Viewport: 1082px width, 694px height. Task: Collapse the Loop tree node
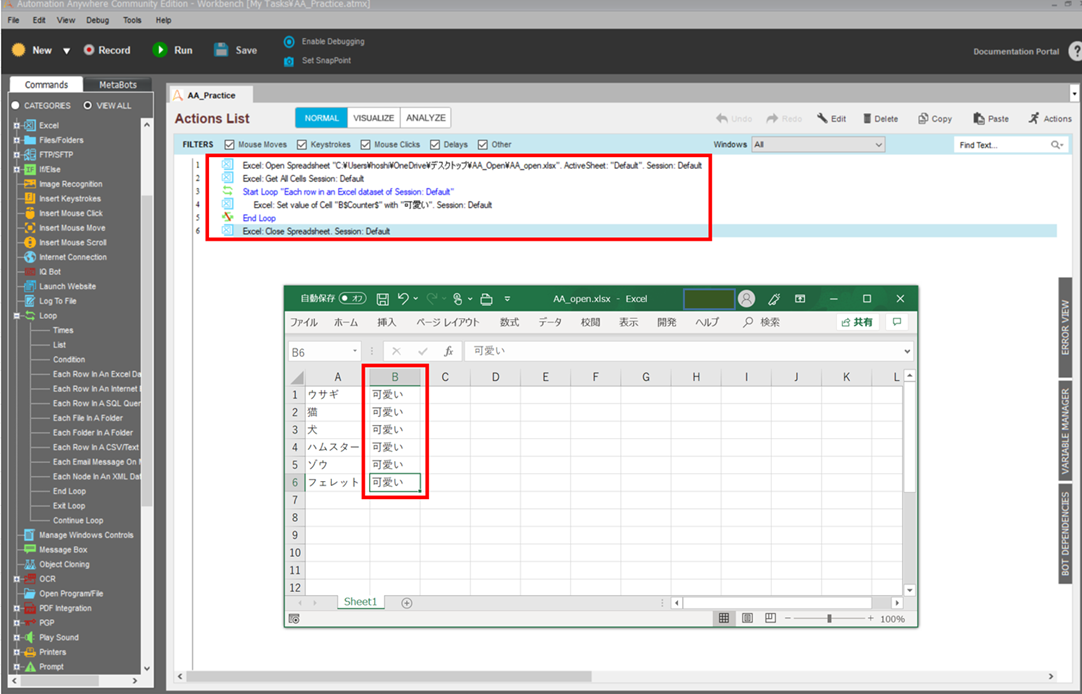(x=17, y=315)
